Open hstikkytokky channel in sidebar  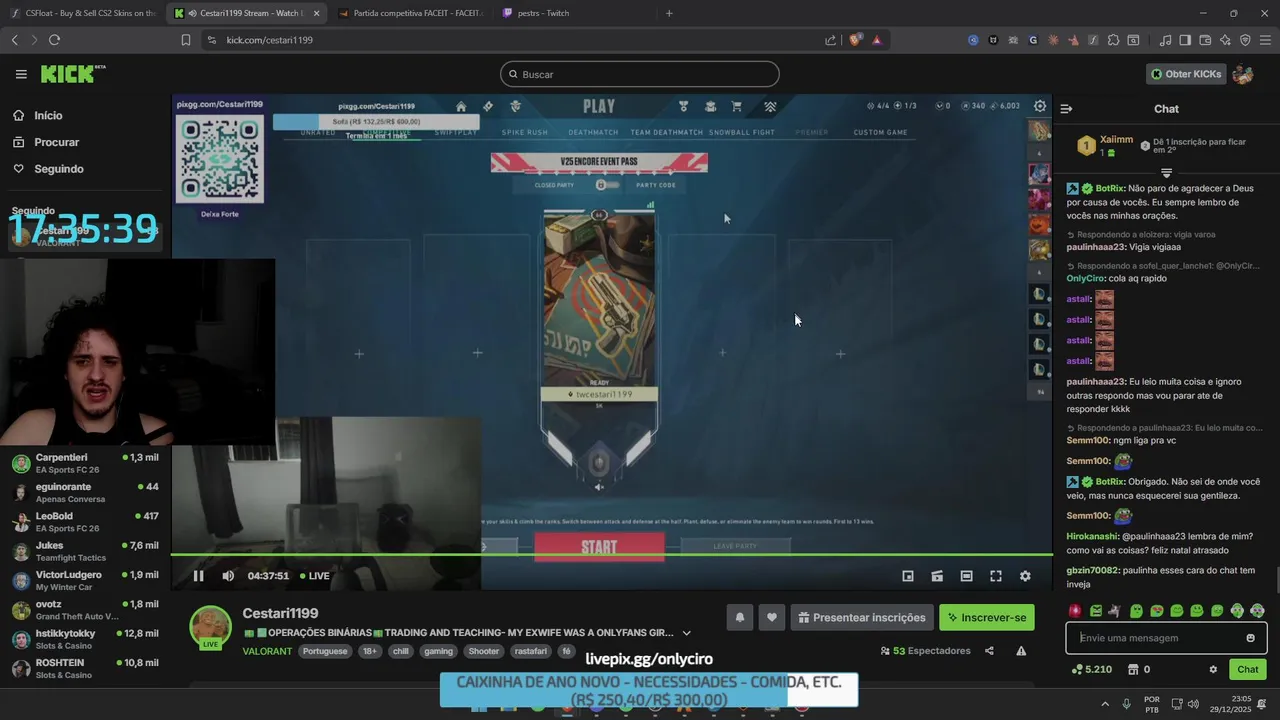click(85, 639)
